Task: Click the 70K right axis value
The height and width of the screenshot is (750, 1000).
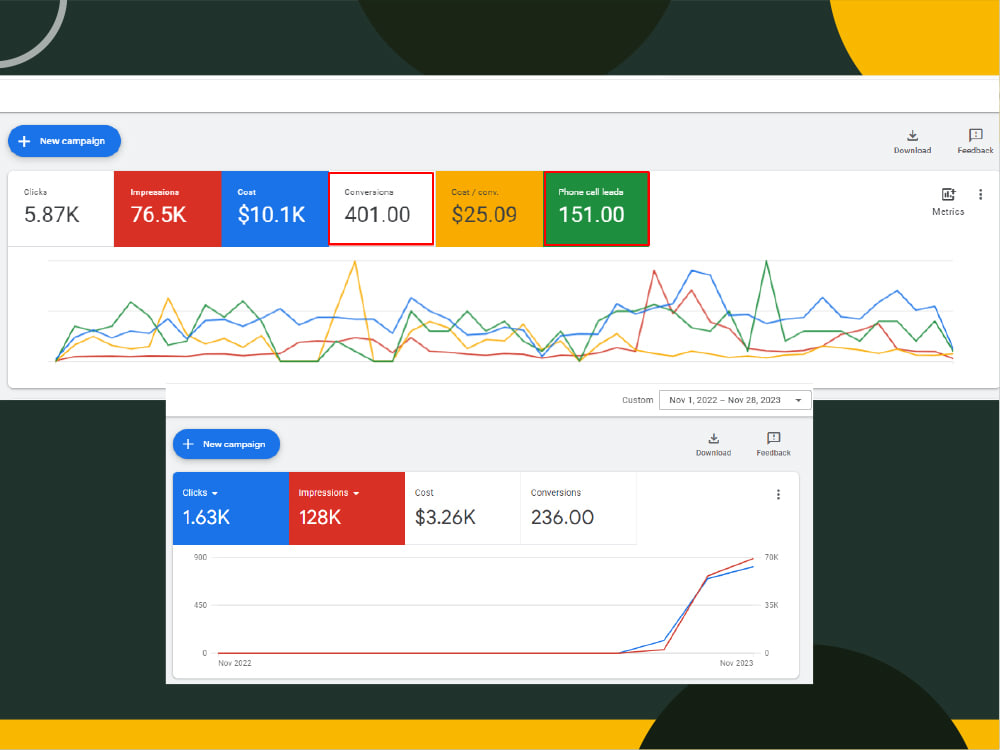Action: point(772,557)
